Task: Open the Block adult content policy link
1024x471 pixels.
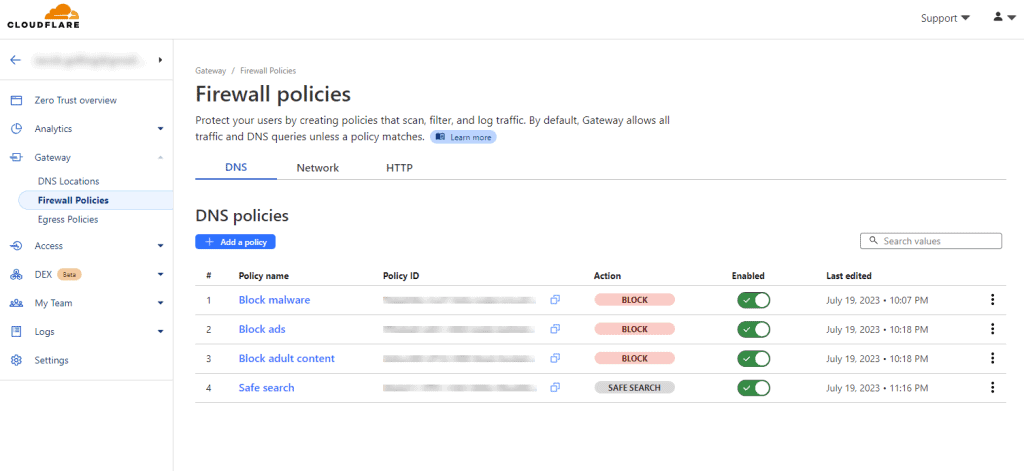Action: 287,358
